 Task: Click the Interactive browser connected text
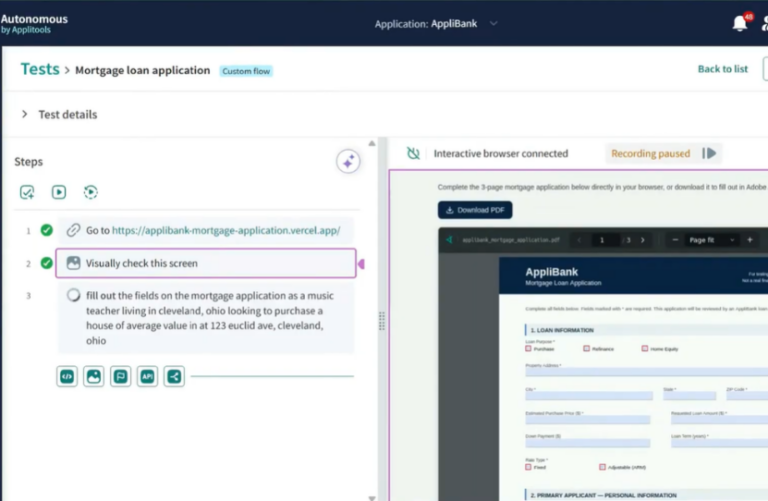(501, 153)
